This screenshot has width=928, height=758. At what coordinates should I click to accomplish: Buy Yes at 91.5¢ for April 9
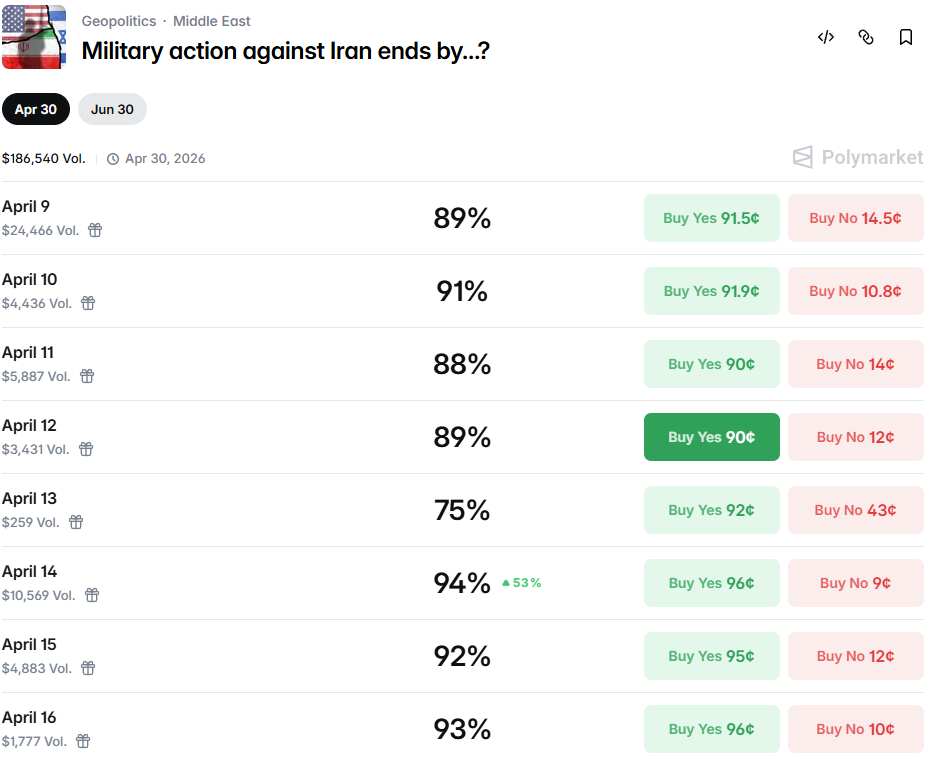click(711, 218)
